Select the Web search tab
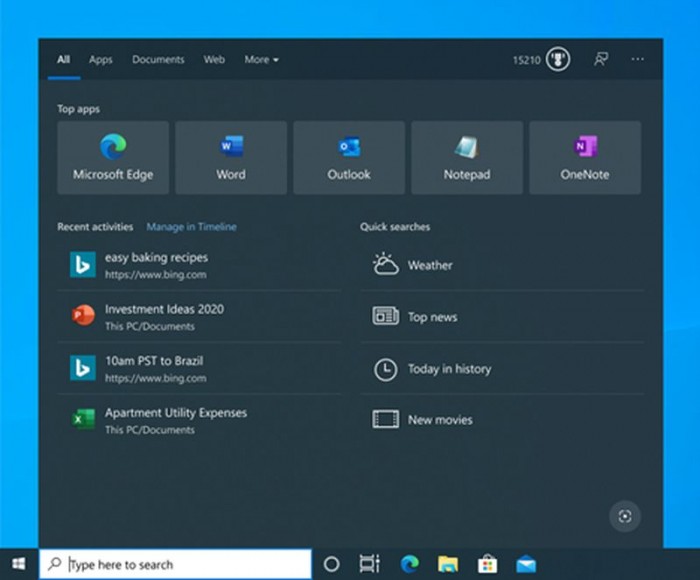This screenshot has height=580, width=700. [214, 60]
